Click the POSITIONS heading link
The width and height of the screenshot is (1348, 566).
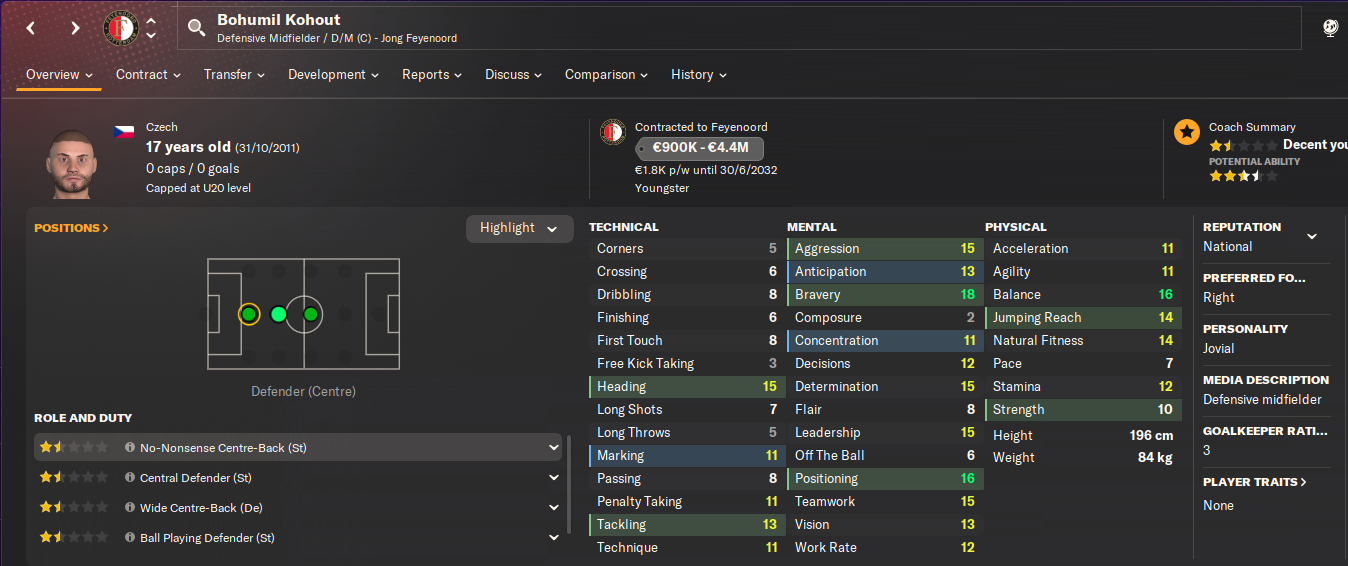point(71,228)
